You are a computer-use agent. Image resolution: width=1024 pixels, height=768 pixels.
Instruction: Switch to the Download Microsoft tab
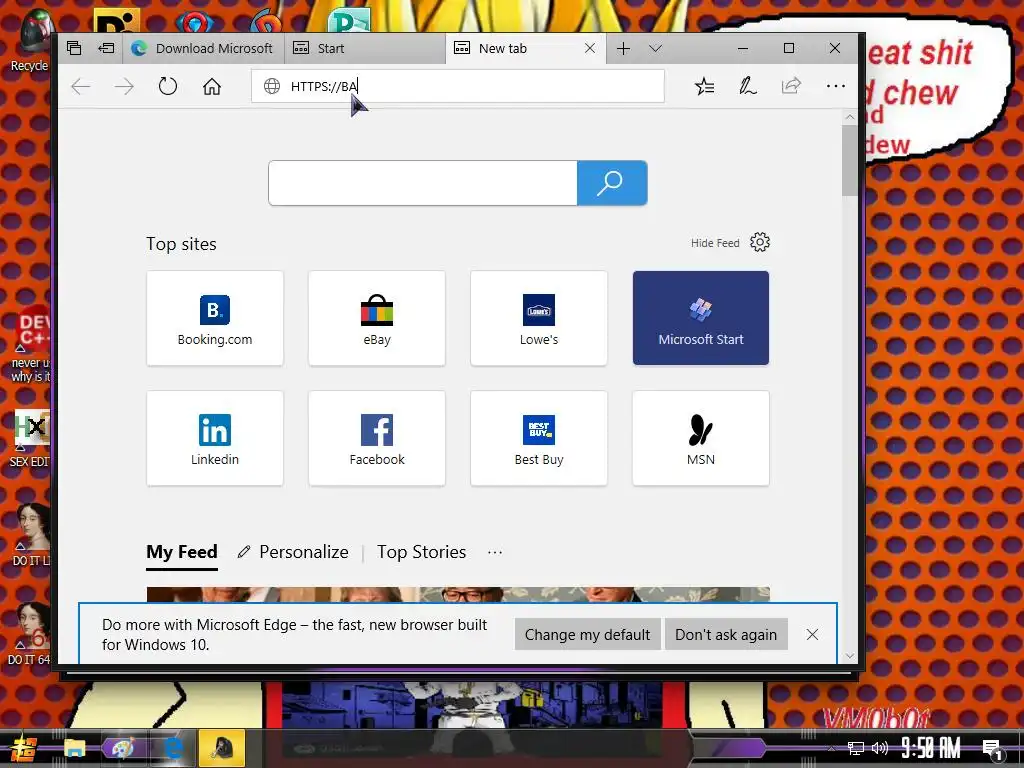pos(203,48)
